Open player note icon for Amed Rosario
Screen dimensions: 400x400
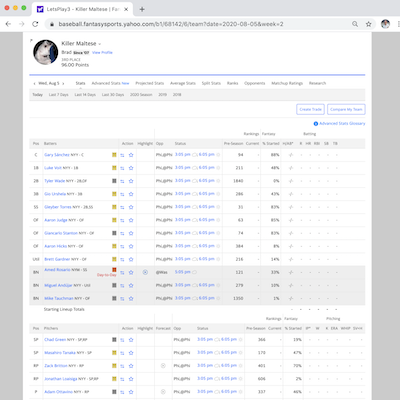pyautogui.click(x=114, y=270)
